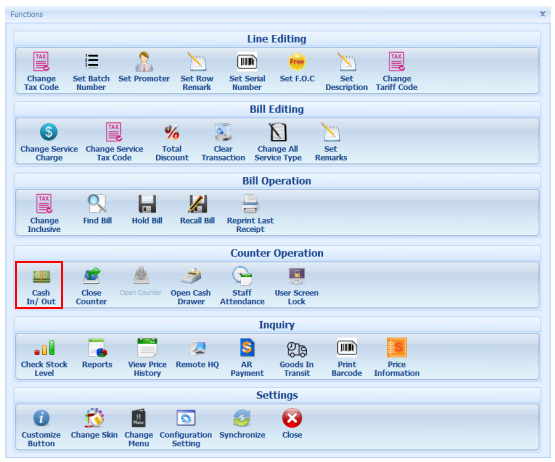Viewport: 555px width, 462px height.
Task: Open View Price History
Action: click(x=147, y=358)
